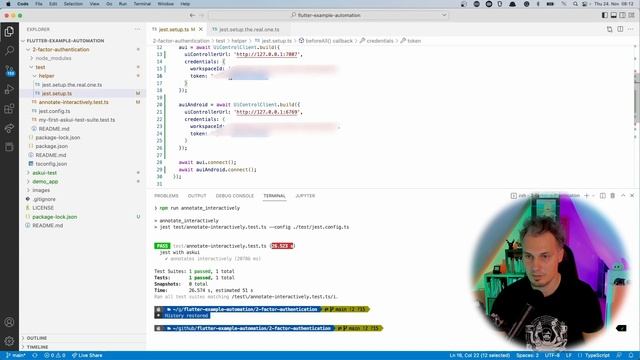Collapse the FLUTTER-EXAMPLE-AUTOMATION root folder

[23, 41]
